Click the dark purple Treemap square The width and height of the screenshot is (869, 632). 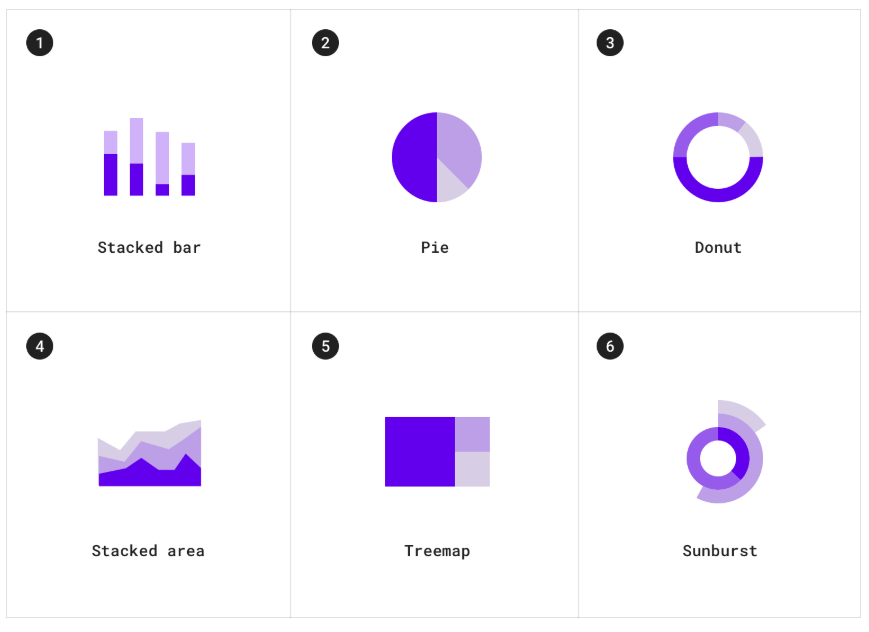click(x=420, y=452)
